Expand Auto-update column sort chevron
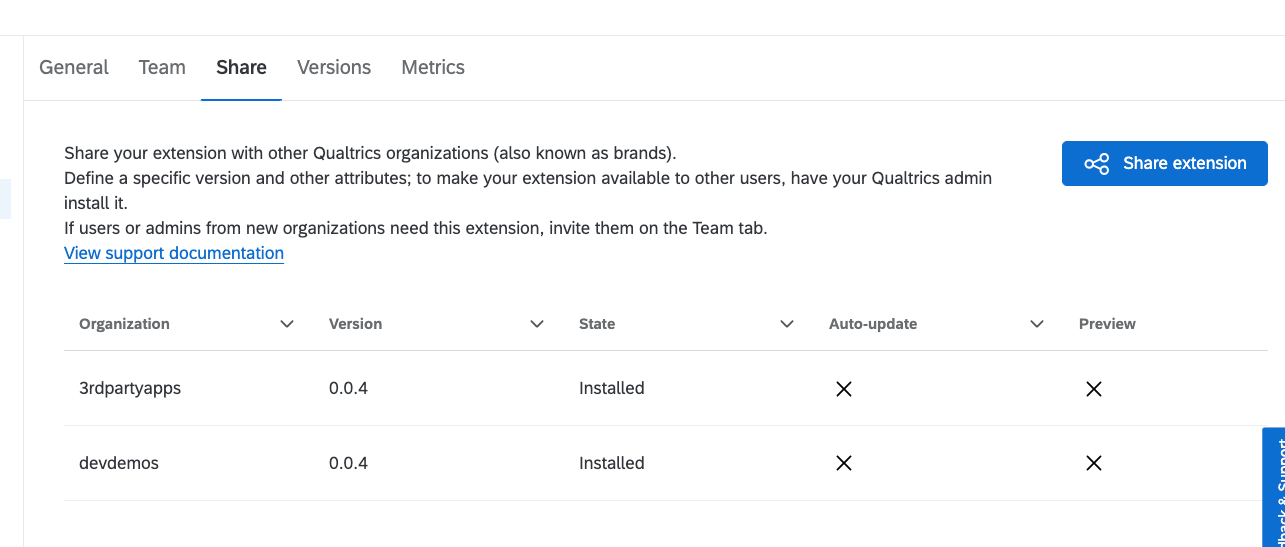Viewport: 1285px width, 547px height. [1037, 324]
